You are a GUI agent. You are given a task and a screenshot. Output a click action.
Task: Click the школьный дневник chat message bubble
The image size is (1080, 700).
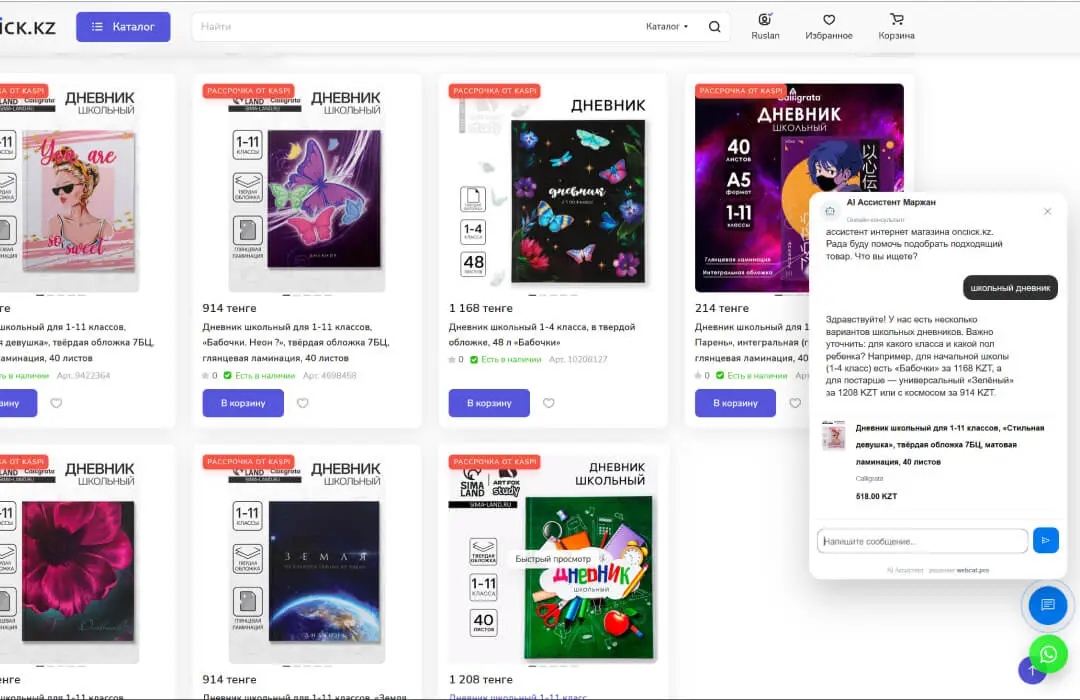1010,288
